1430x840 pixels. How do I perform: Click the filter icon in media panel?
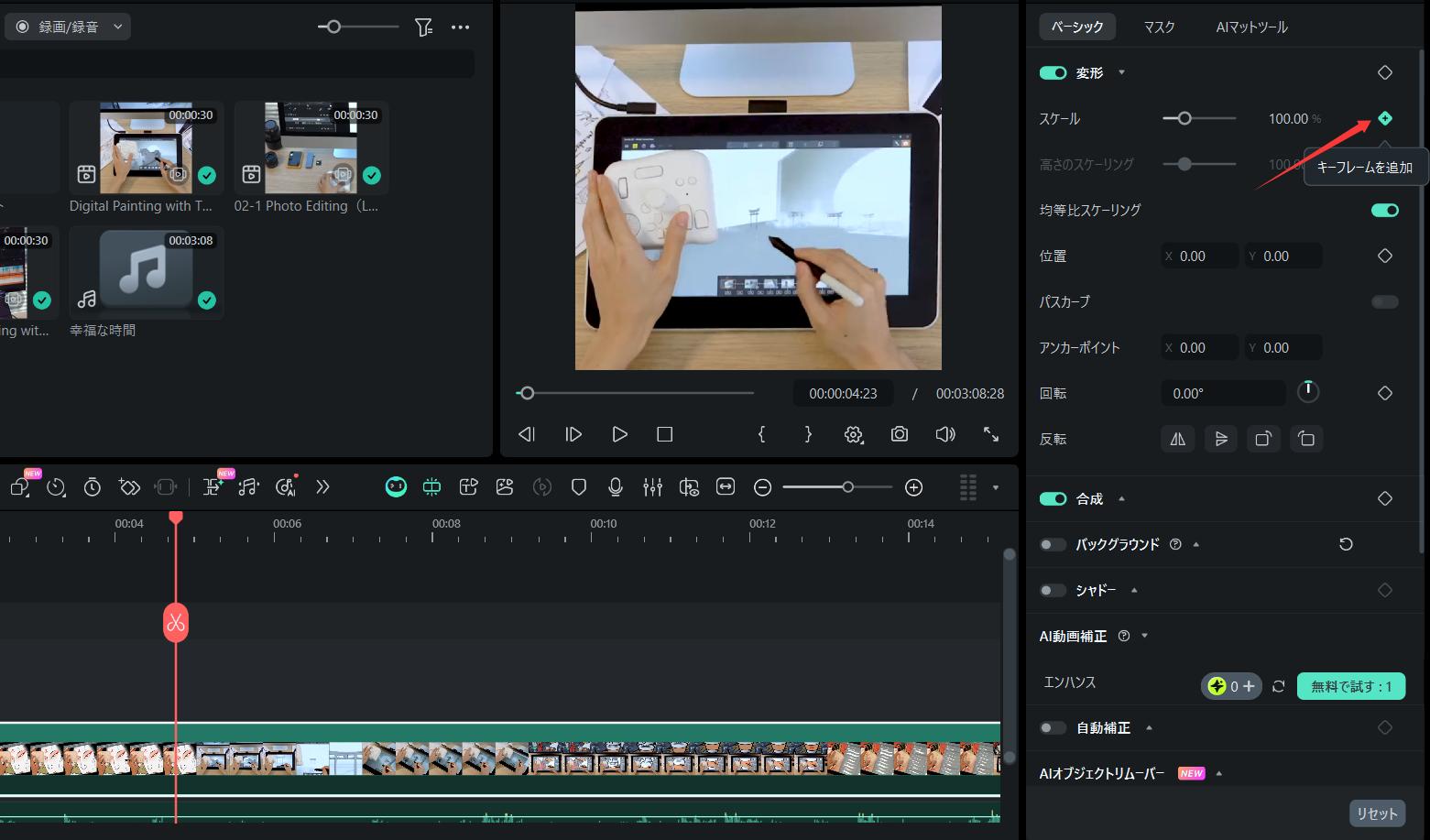click(x=423, y=27)
